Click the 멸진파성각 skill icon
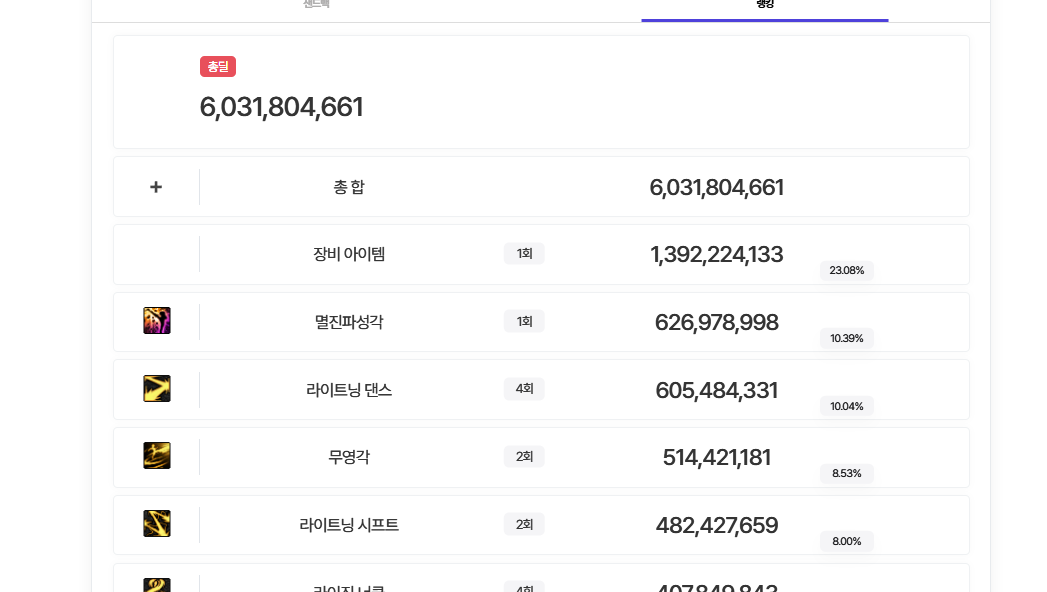The image size is (1047, 592). [x=157, y=321]
